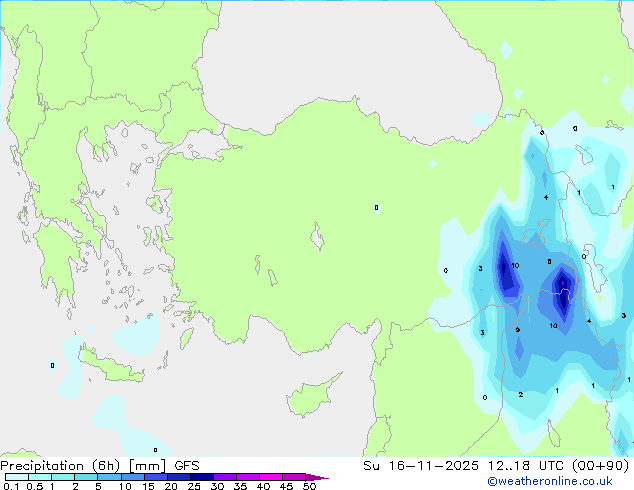
Task: Click the 'Su 16-11-2025 12..18 UTC (00+90)' timestamp
Action: point(496,466)
